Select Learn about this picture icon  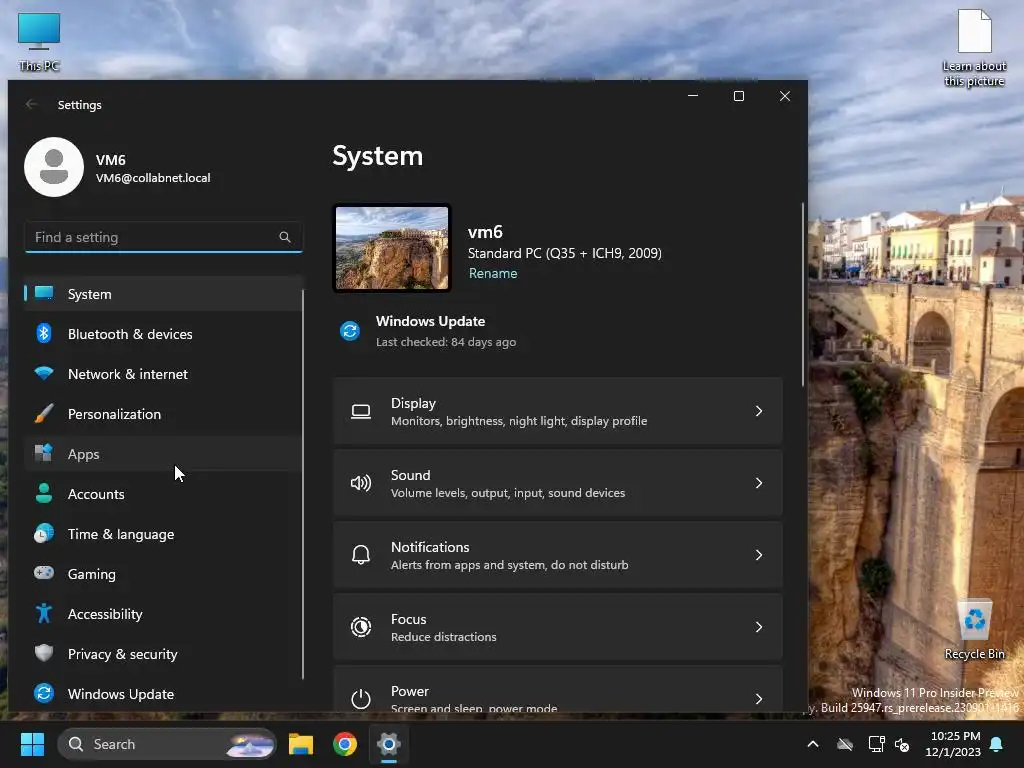pyautogui.click(x=974, y=48)
